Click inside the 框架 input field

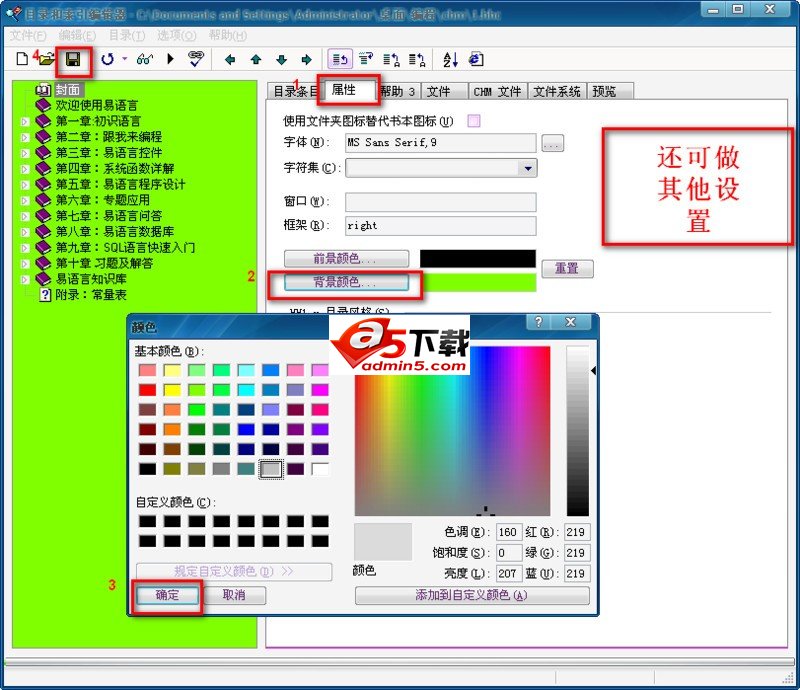tap(440, 225)
